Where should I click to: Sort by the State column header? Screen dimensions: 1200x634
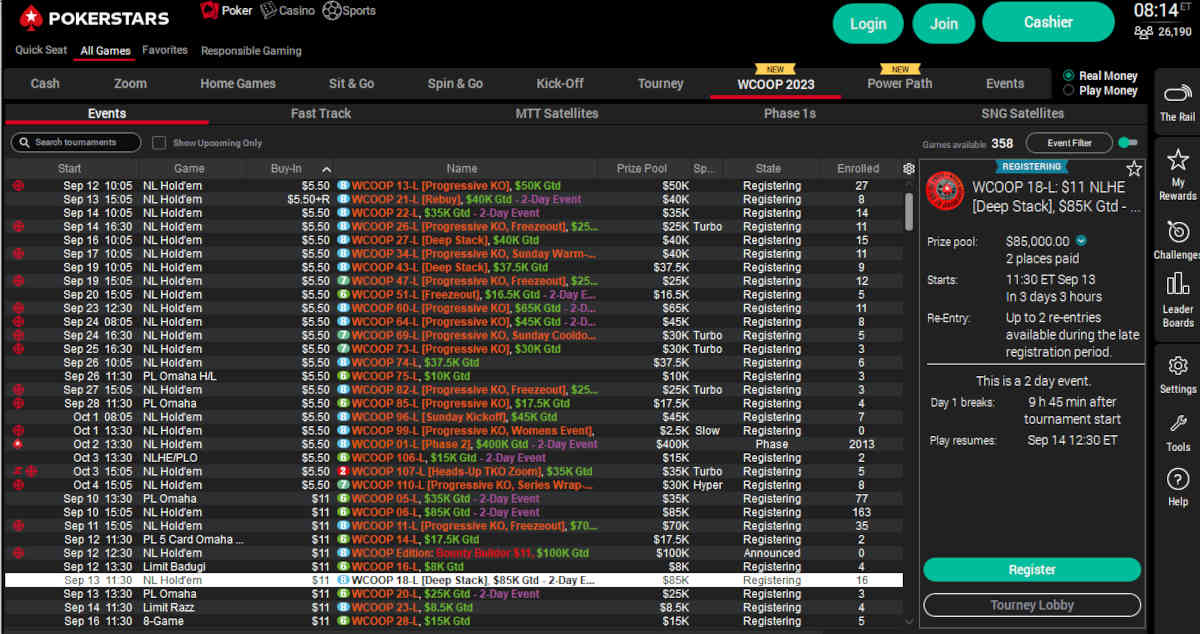pos(768,169)
